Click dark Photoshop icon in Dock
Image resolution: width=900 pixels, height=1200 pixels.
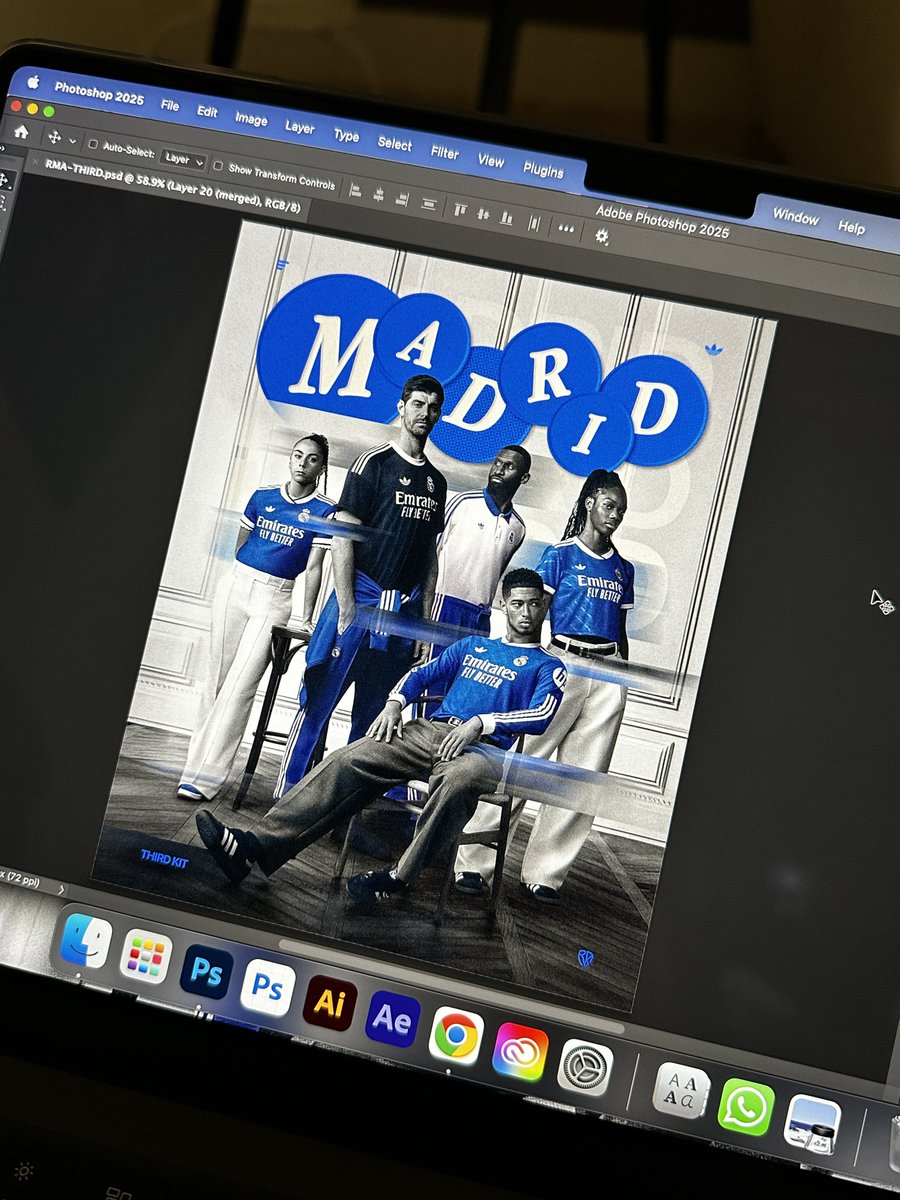click(x=206, y=972)
